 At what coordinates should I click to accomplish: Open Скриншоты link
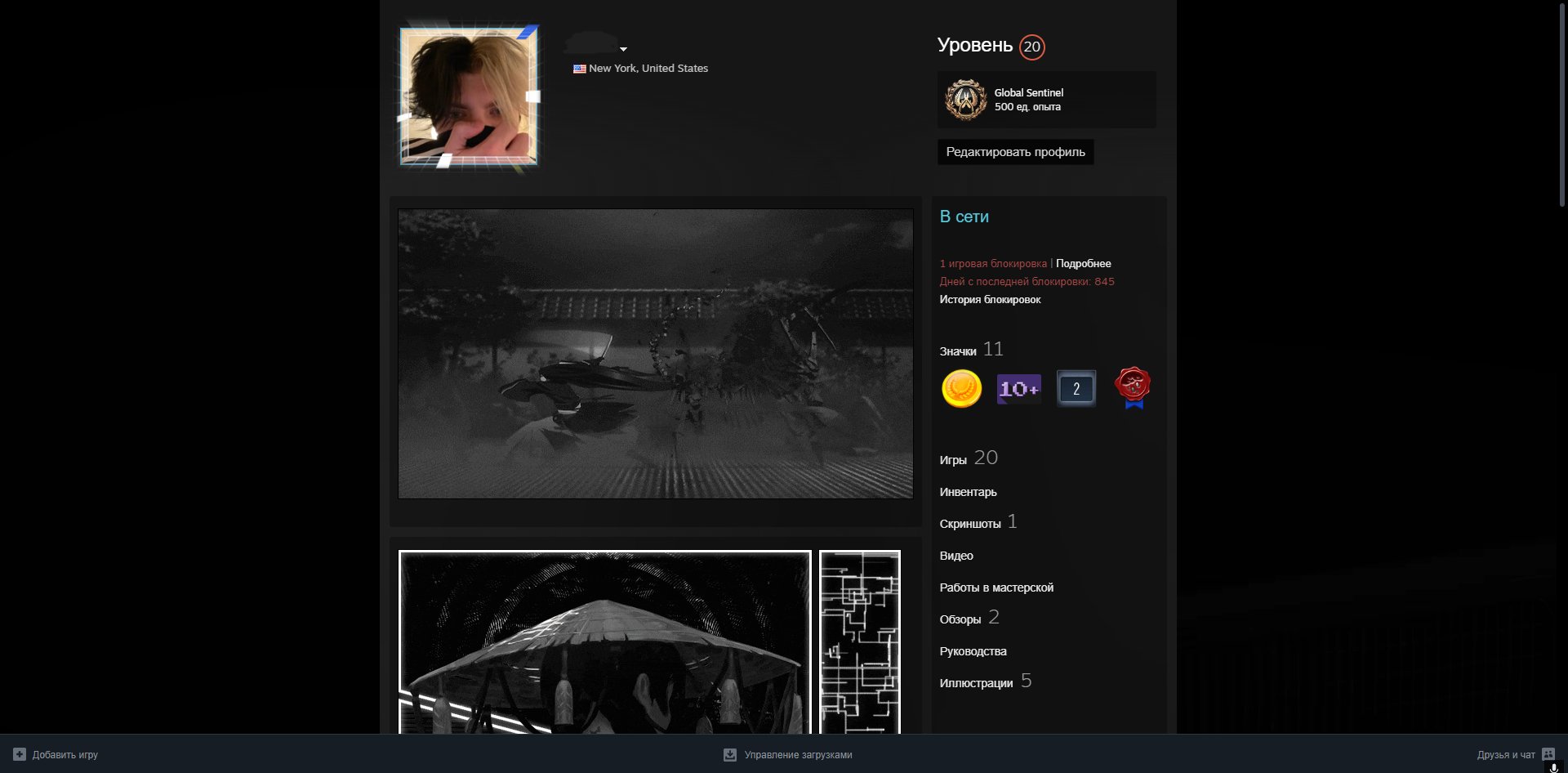970,524
